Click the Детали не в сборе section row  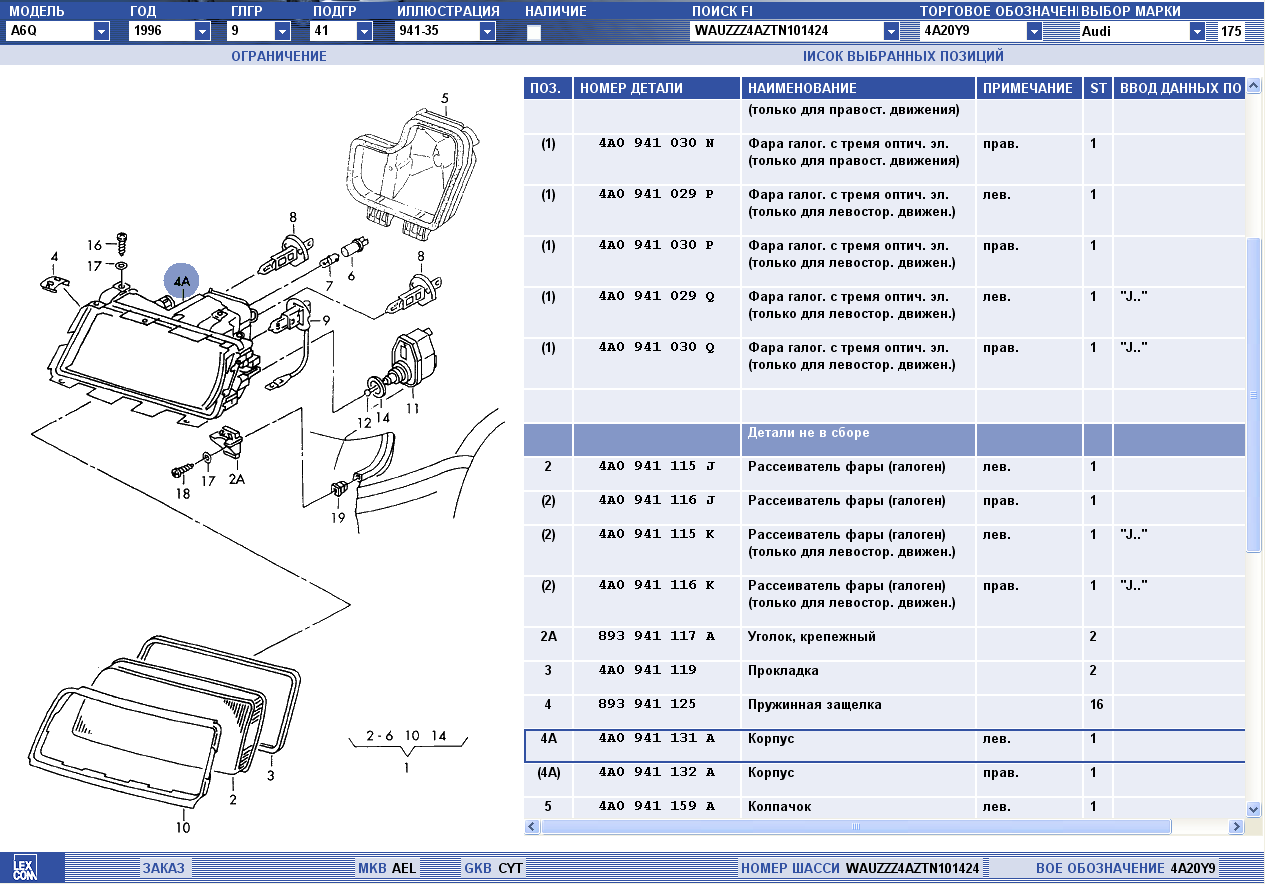coord(885,439)
